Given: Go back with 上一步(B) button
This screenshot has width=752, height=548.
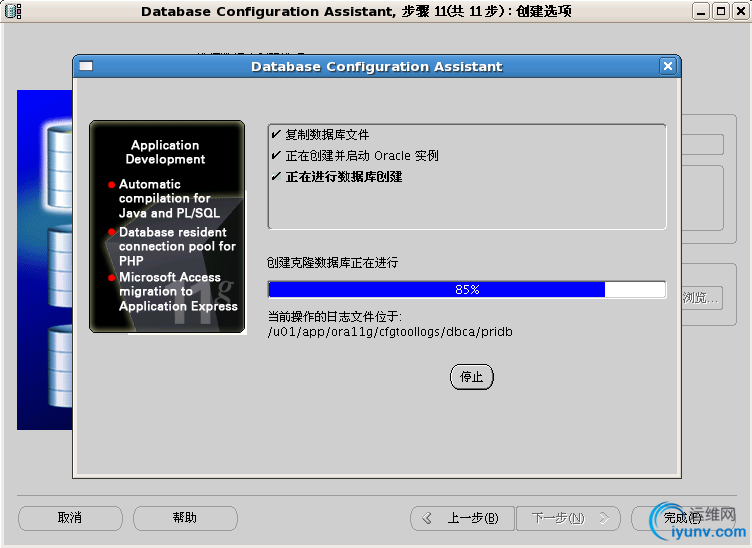Looking at the screenshot, I should (x=462, y=518).
